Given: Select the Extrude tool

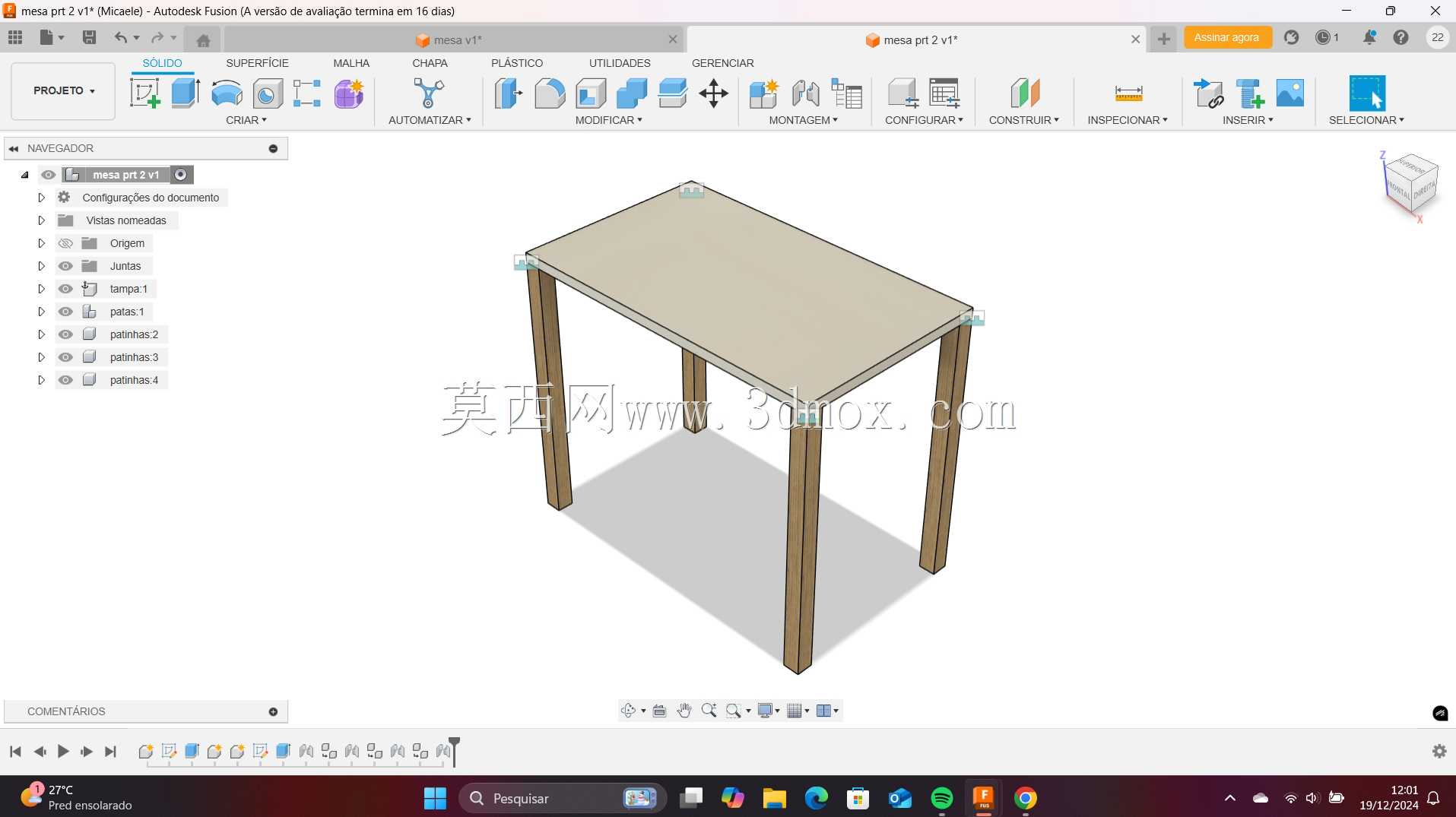Looking at the screenshot, I should point(186,93).
